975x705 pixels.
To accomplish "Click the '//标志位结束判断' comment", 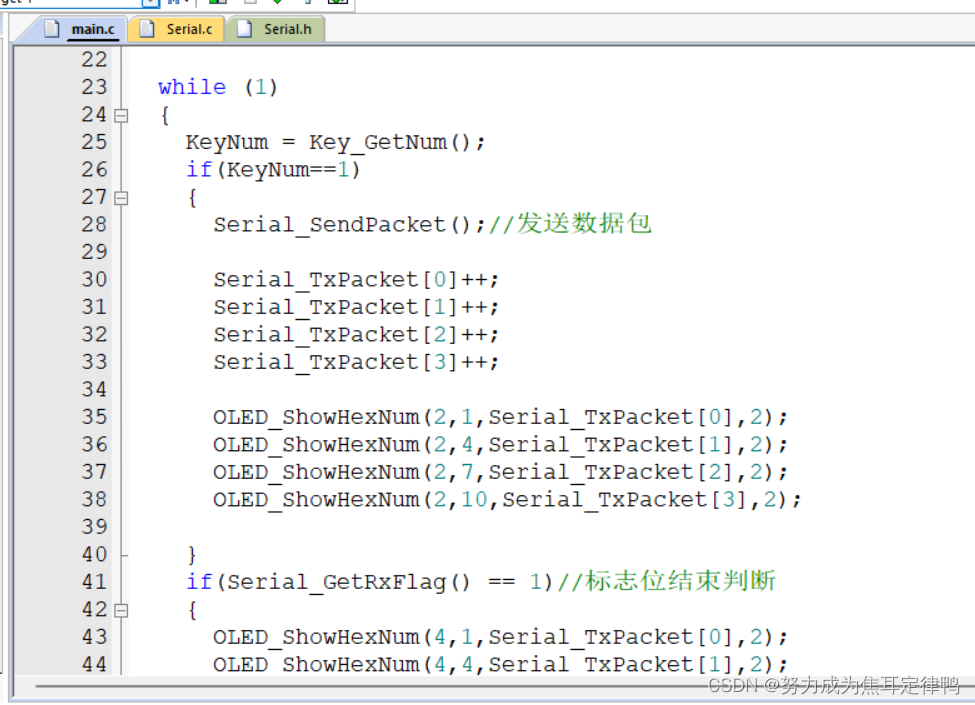I will [x=667, y=581].
